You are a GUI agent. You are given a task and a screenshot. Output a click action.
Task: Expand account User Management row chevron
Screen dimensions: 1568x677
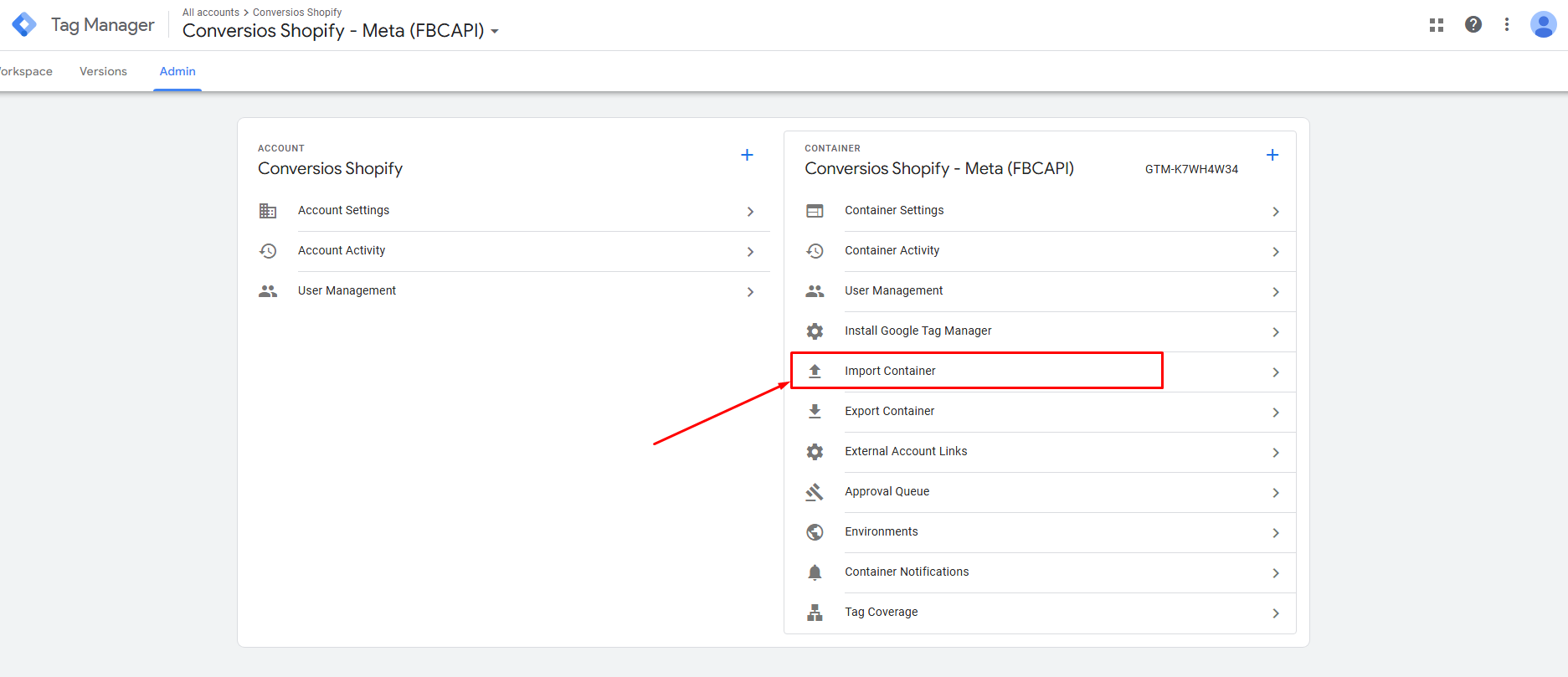click(750, 292)
